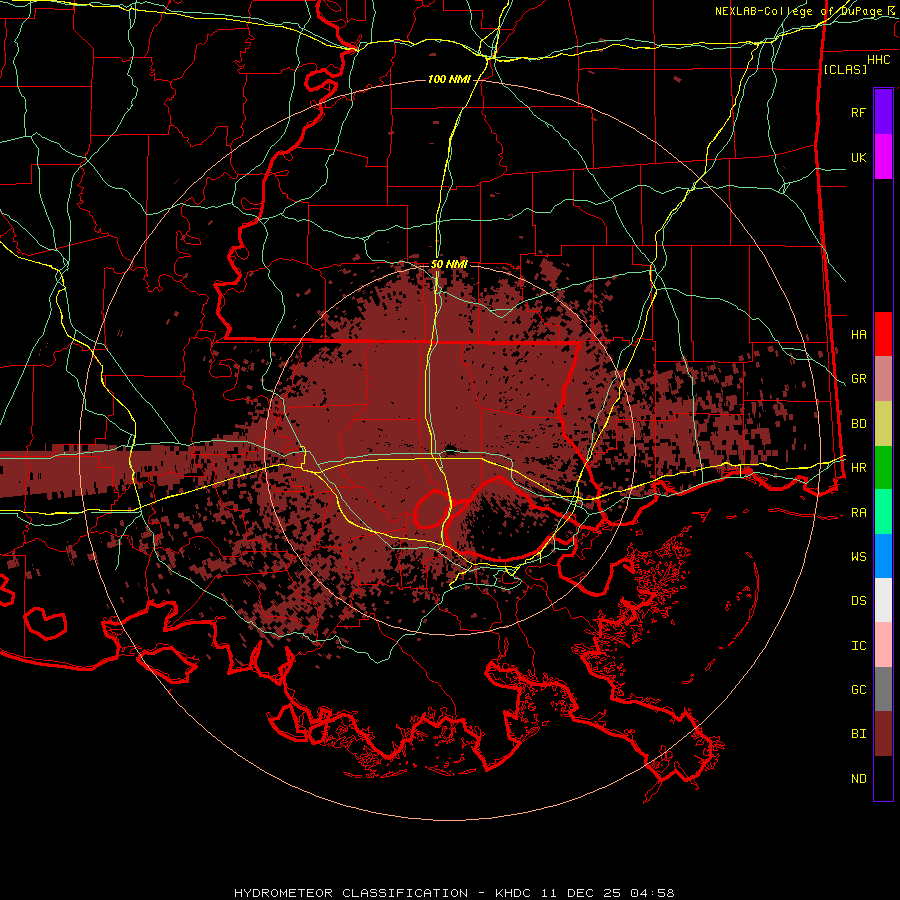Click the 50 NMI range ring label
900x900 pixels.
click(x=449, y=264)
